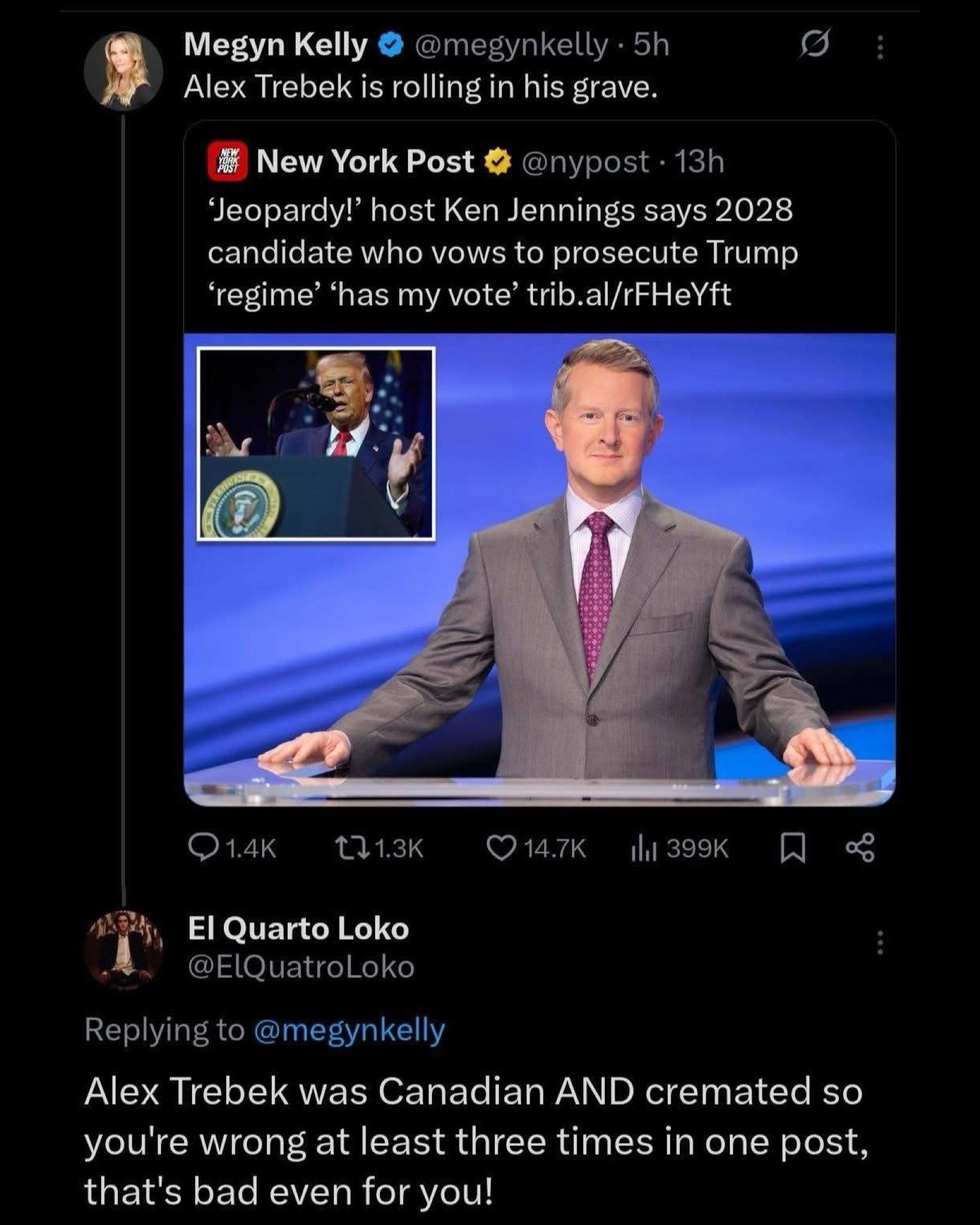Click the Megyn Kelly display name
This screenshot has width=980, height=1225.
[x=275, y=45]
